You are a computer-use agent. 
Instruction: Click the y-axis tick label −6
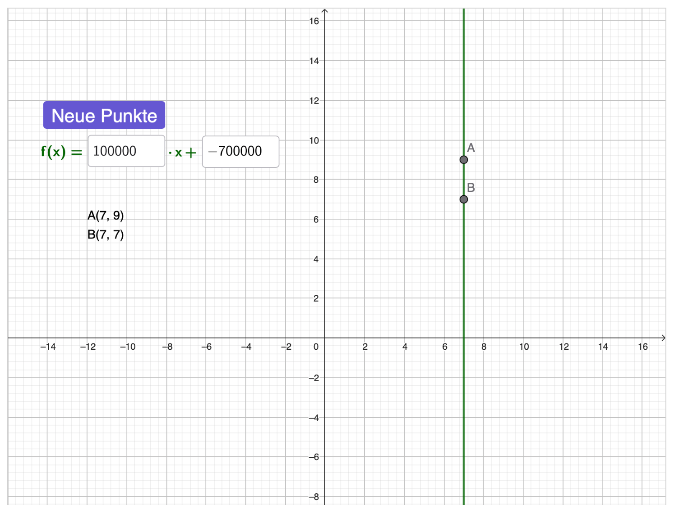pyautogui.click(x=314, y=457)
